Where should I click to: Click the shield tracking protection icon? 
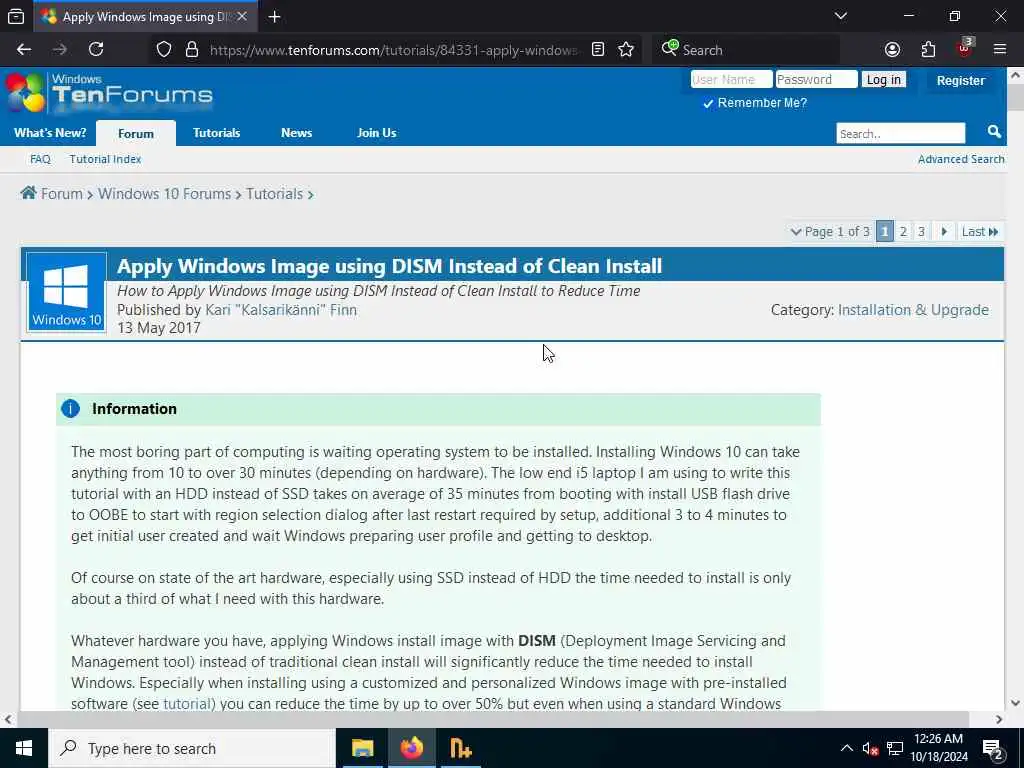pyautogui.click(x=164, y=50)
